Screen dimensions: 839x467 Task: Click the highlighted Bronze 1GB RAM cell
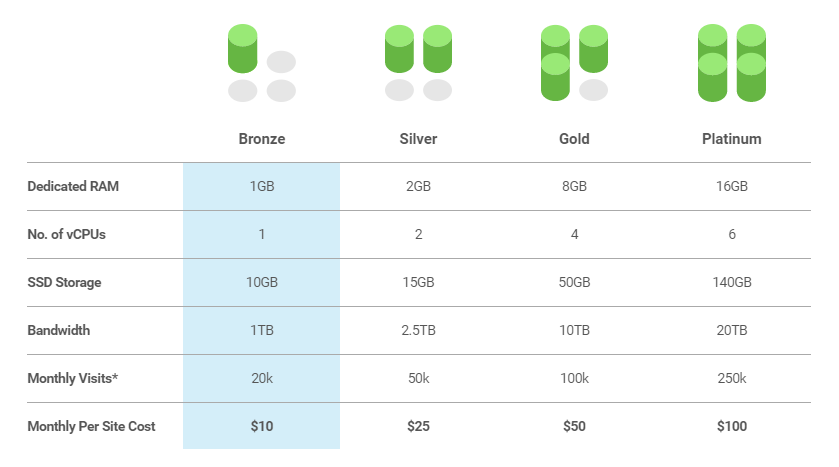click(262, 186)
